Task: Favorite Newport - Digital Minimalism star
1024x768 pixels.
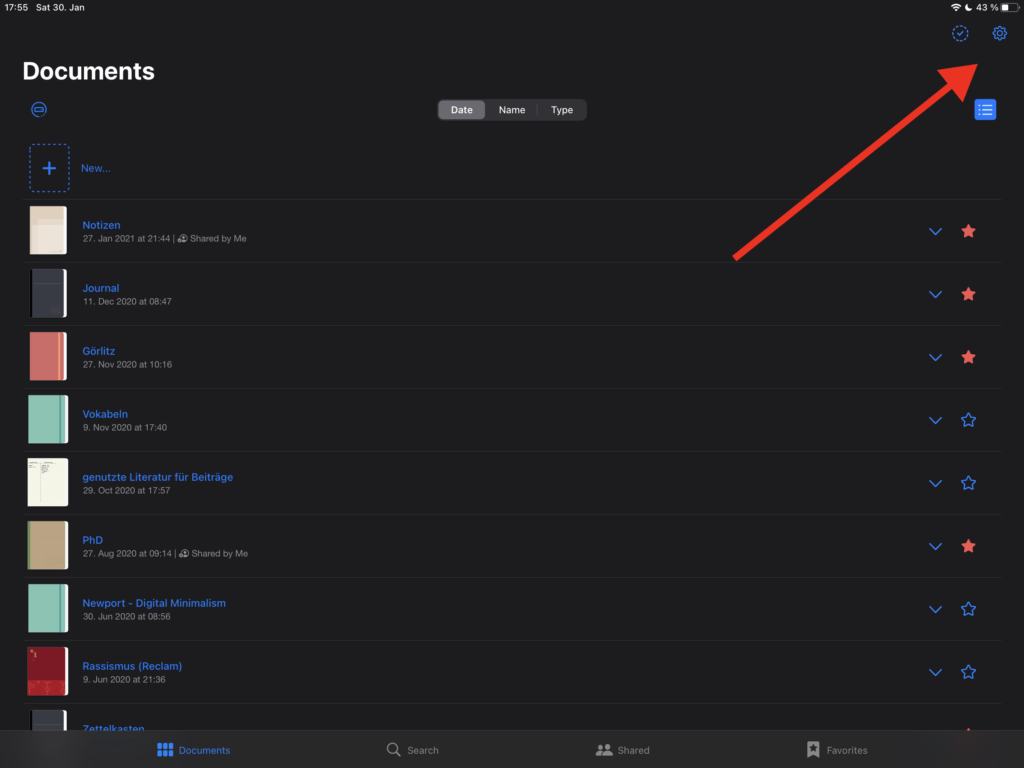Action: (x=968, y=609)
